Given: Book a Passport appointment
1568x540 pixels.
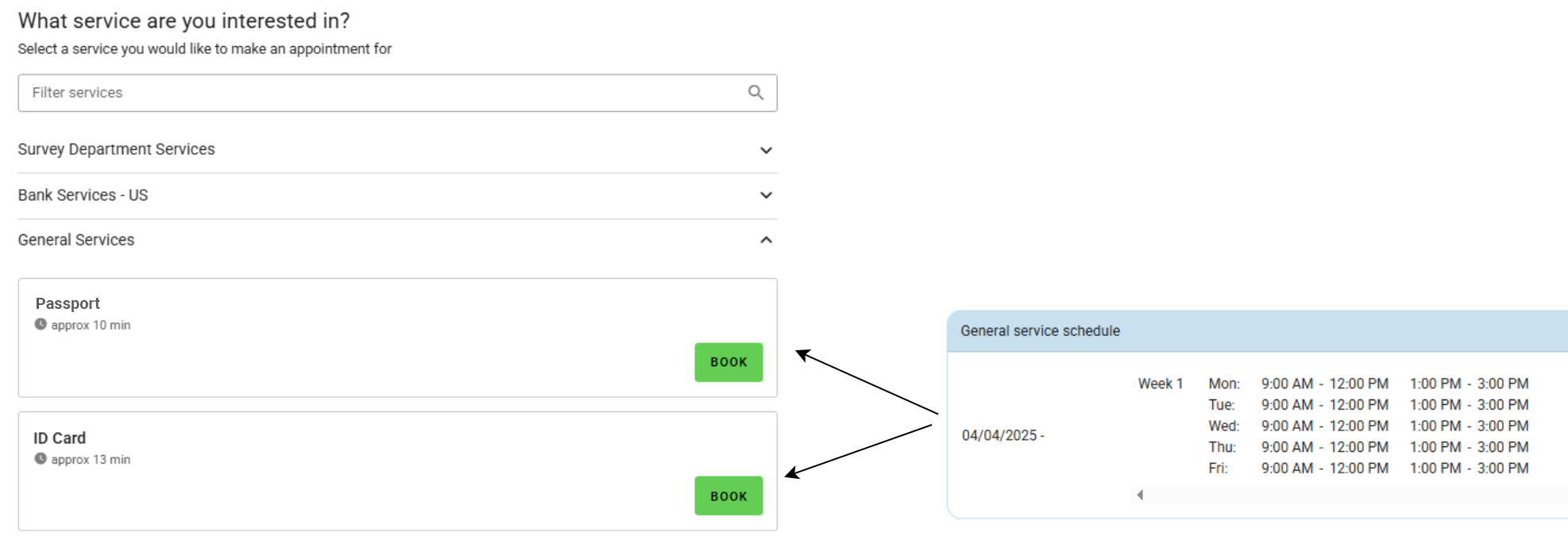Looking at the screenshot, I should (728, 362).
